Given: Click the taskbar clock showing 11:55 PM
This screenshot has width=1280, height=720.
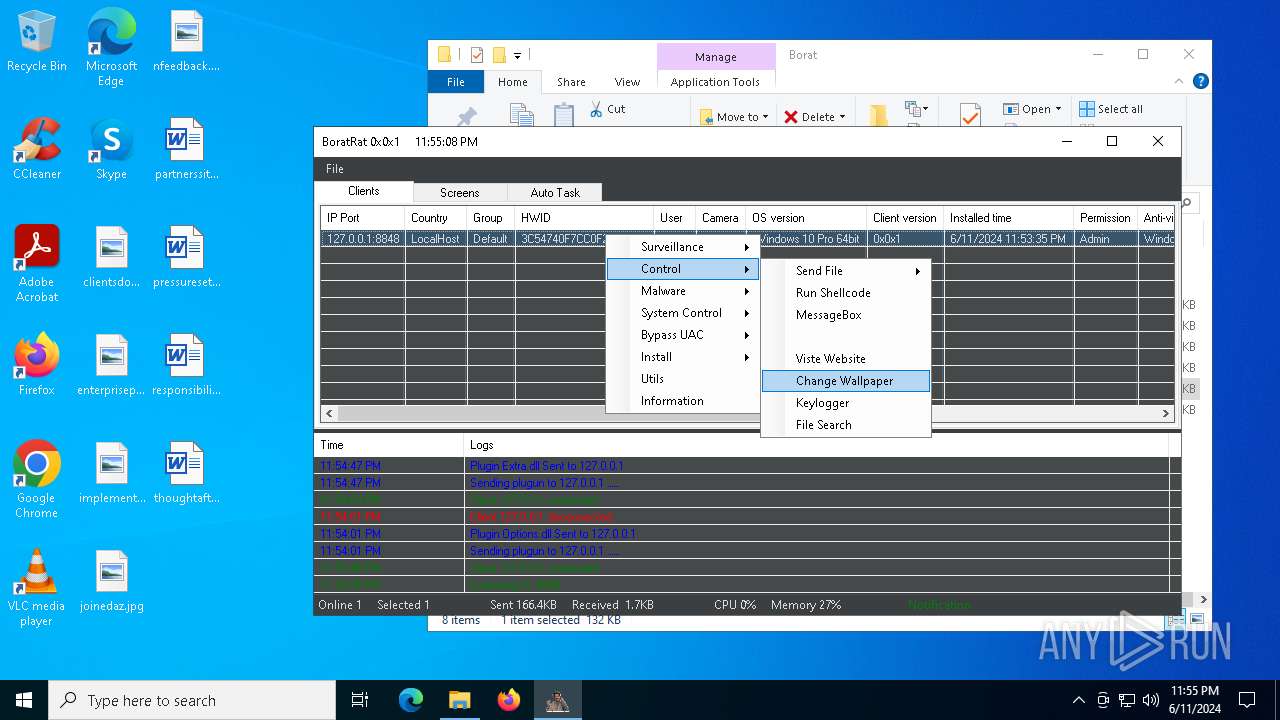Looking at the screenshot, I should tap(1194, 700).
